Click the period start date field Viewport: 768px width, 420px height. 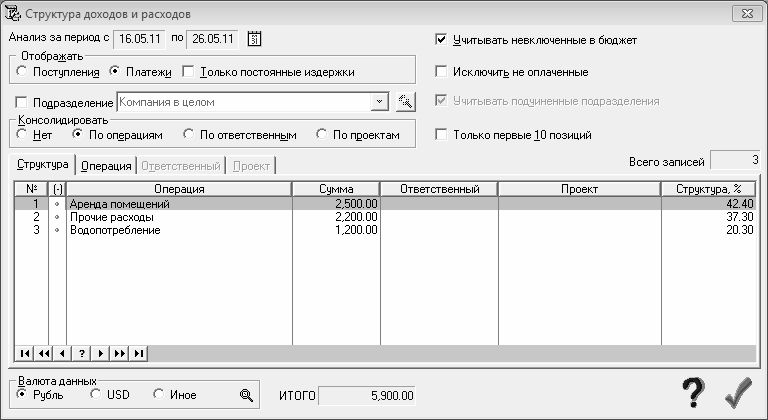(x=140, y=39)
